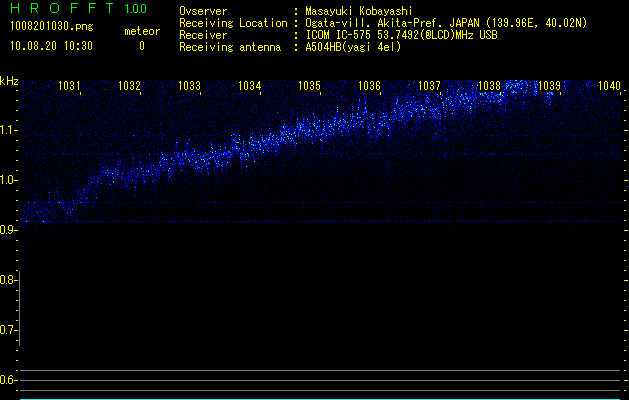Click the A504HB(yagi 4el) antenna text

(x=353, y=47)
